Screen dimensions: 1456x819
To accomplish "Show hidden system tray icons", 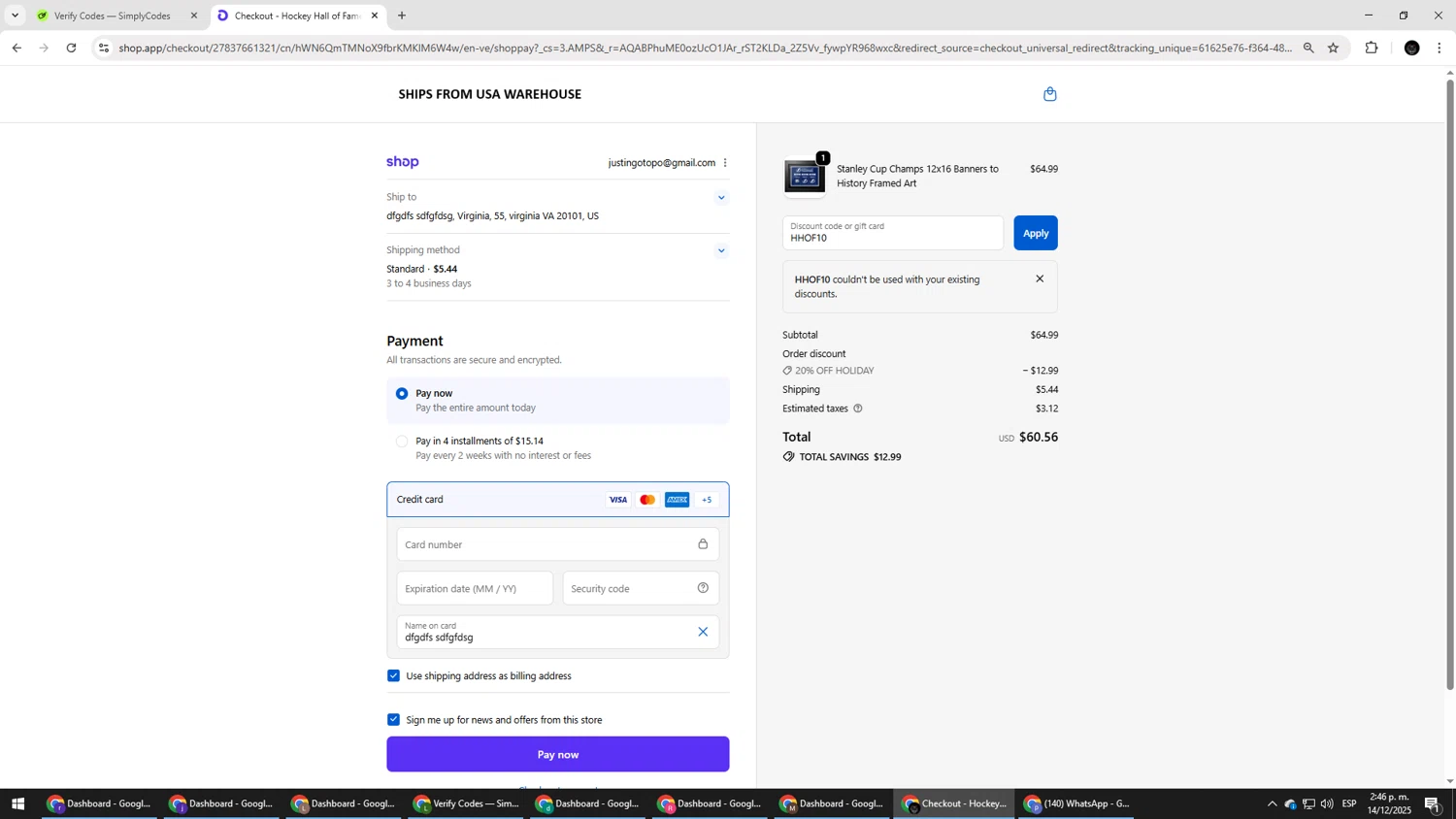I will pos(1272,803).
